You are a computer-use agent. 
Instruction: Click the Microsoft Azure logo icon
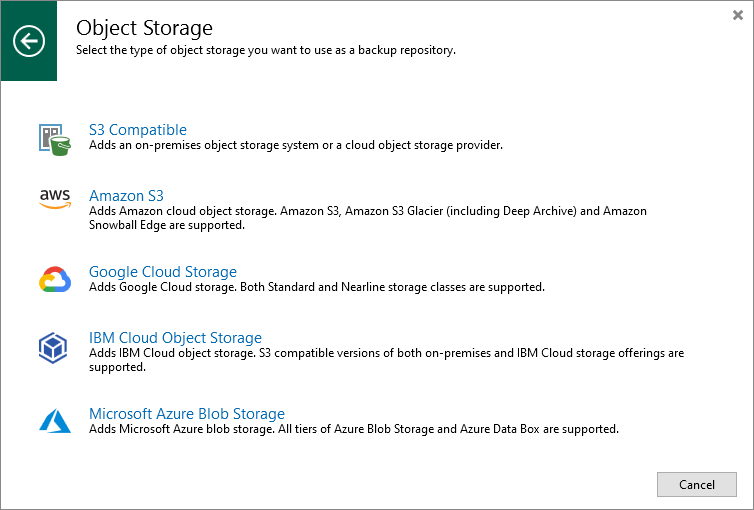55,421
